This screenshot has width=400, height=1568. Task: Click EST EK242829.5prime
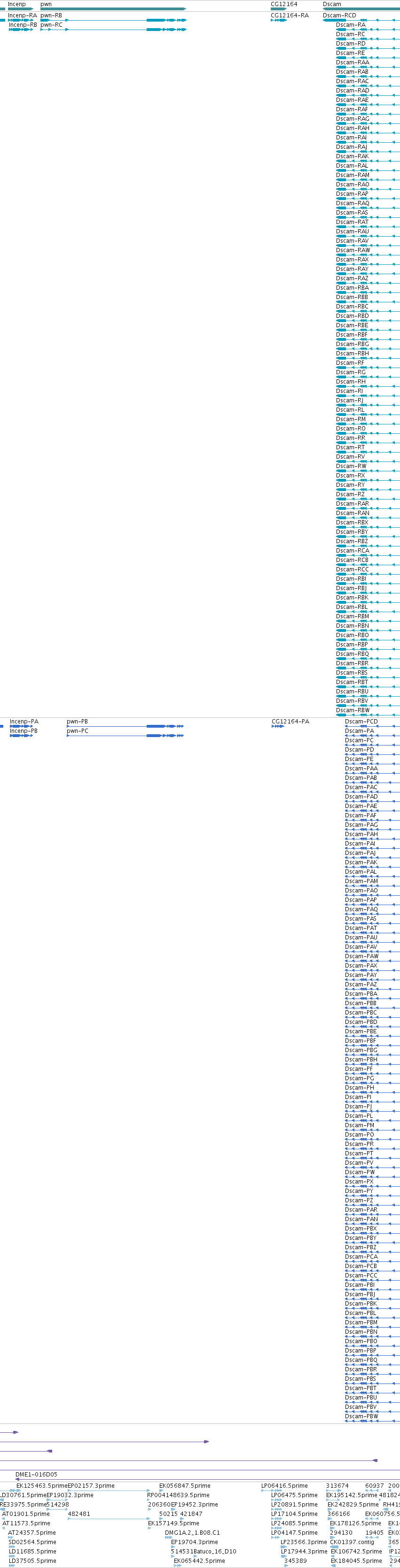pos(353,1505)
